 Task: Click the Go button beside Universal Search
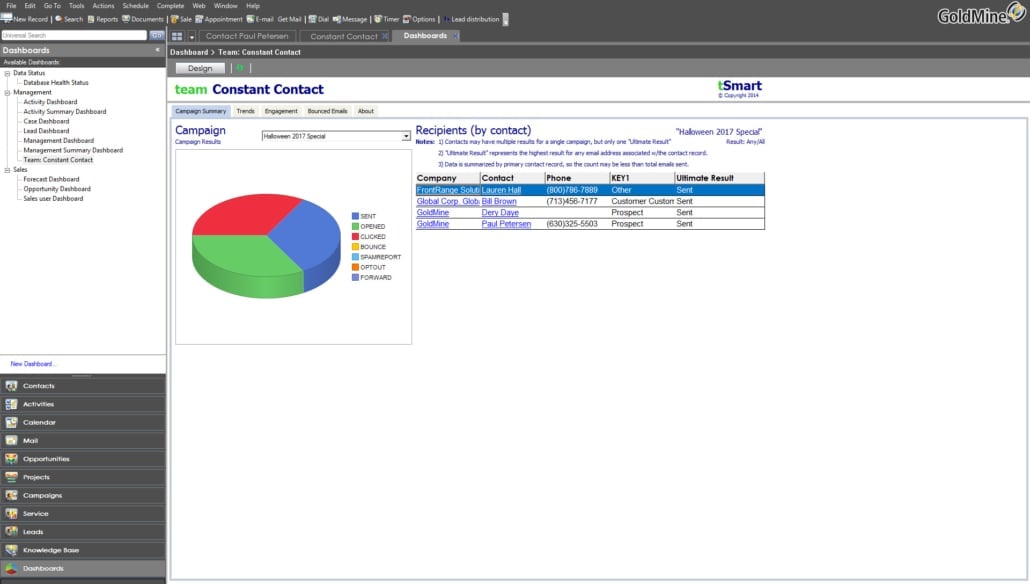156,35
